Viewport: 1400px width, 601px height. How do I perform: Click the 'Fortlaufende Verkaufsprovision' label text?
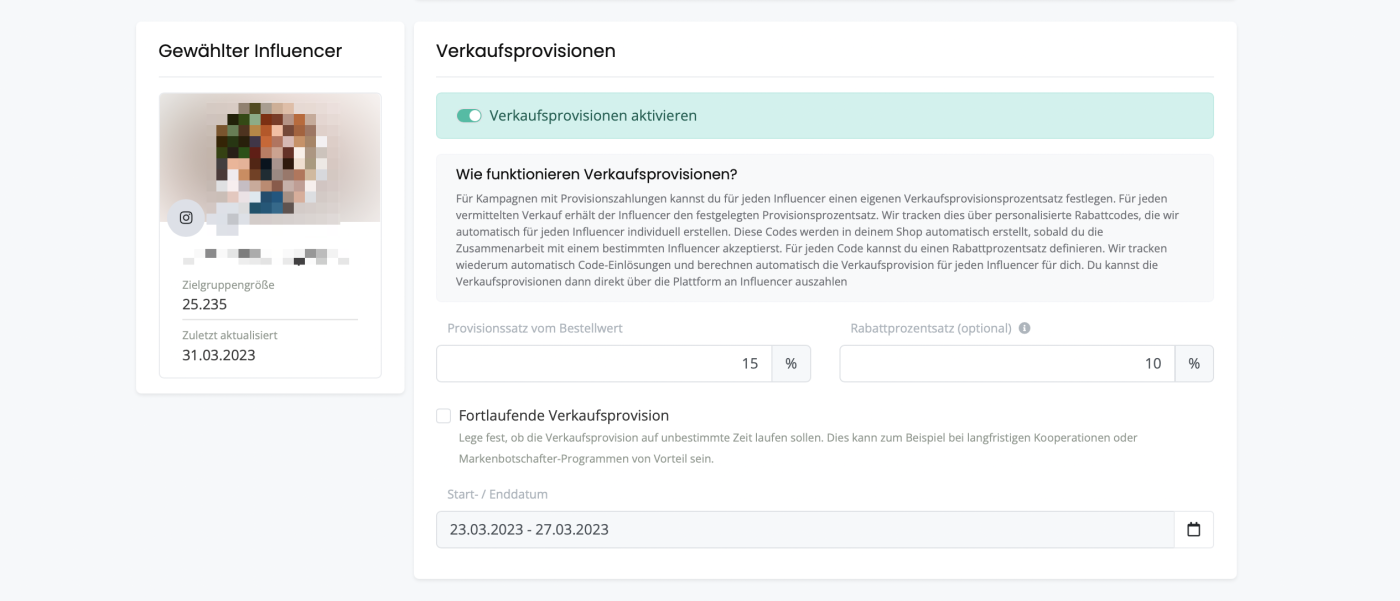coord(564,416)
